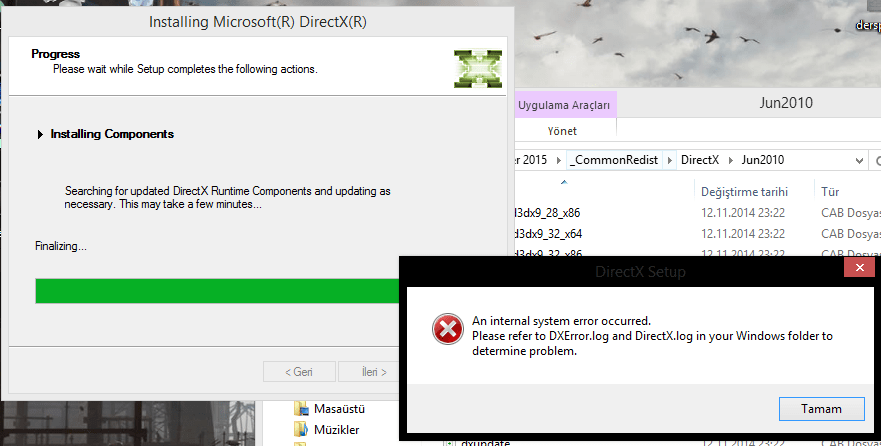Viewport: 881px width, 446px height.
Task: Click the red error icon in dialog
Action: tap(448, 329)
